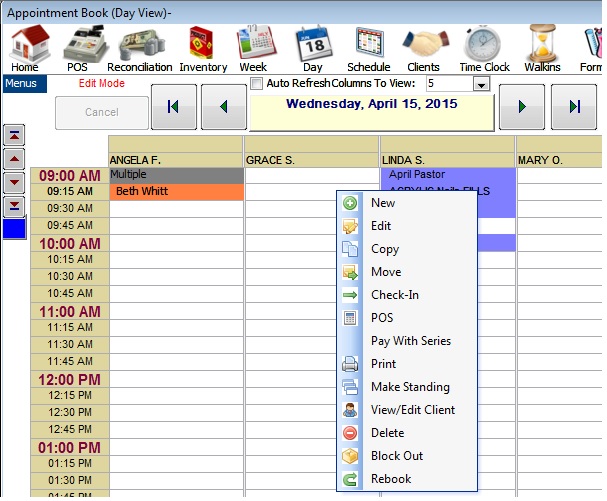The image size is (607, 501).
Task: Click scroll-up red arrow in sidebar
Action: click(x=14, y=159)
